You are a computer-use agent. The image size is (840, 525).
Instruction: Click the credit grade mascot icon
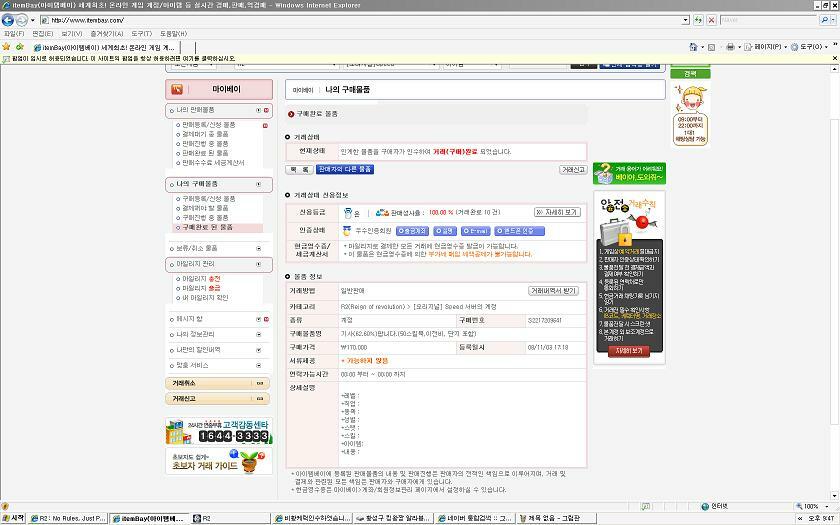348,213
